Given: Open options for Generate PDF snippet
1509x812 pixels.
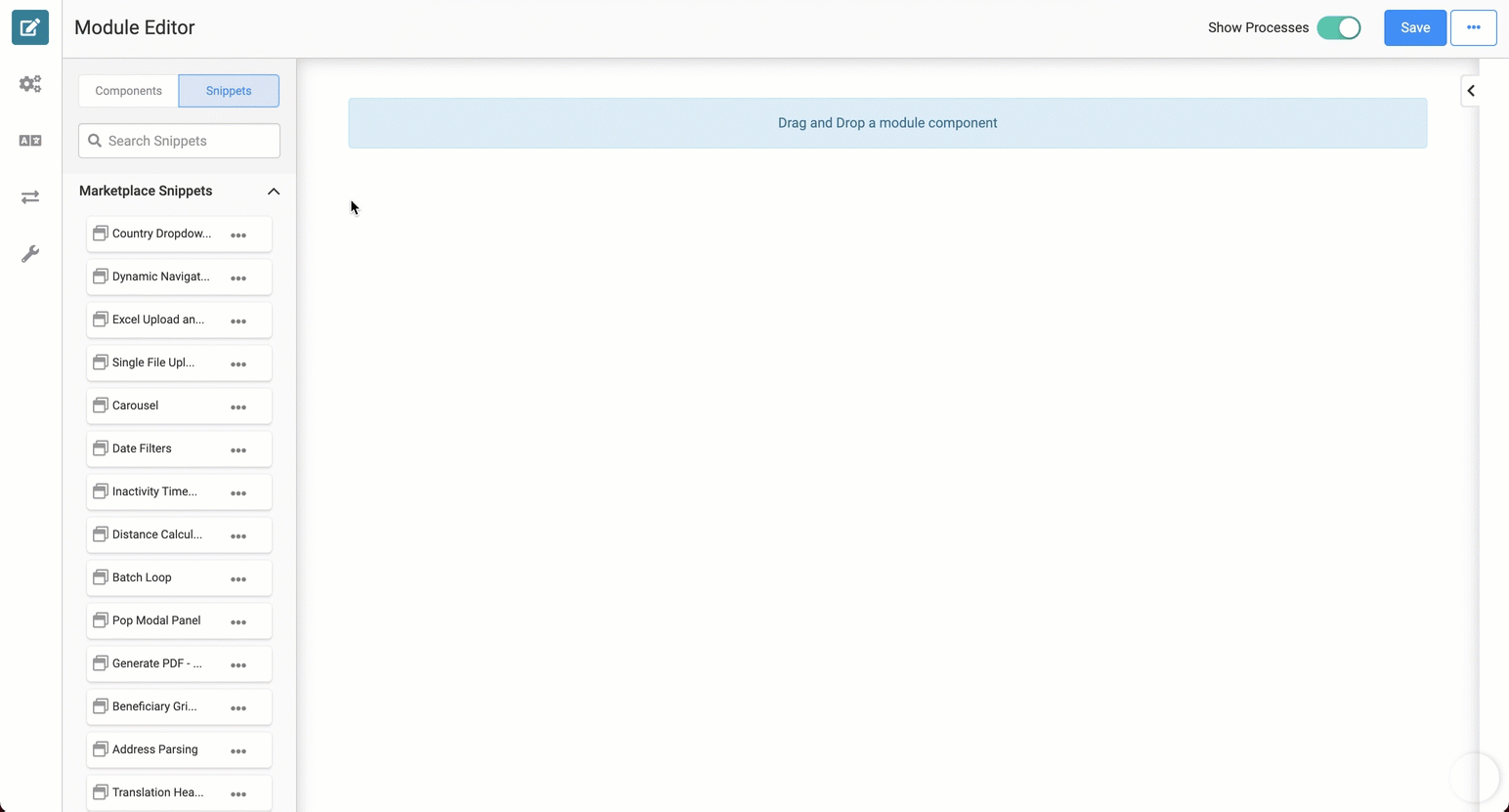Looking at the screenshot, I should [x=238, y=665].
